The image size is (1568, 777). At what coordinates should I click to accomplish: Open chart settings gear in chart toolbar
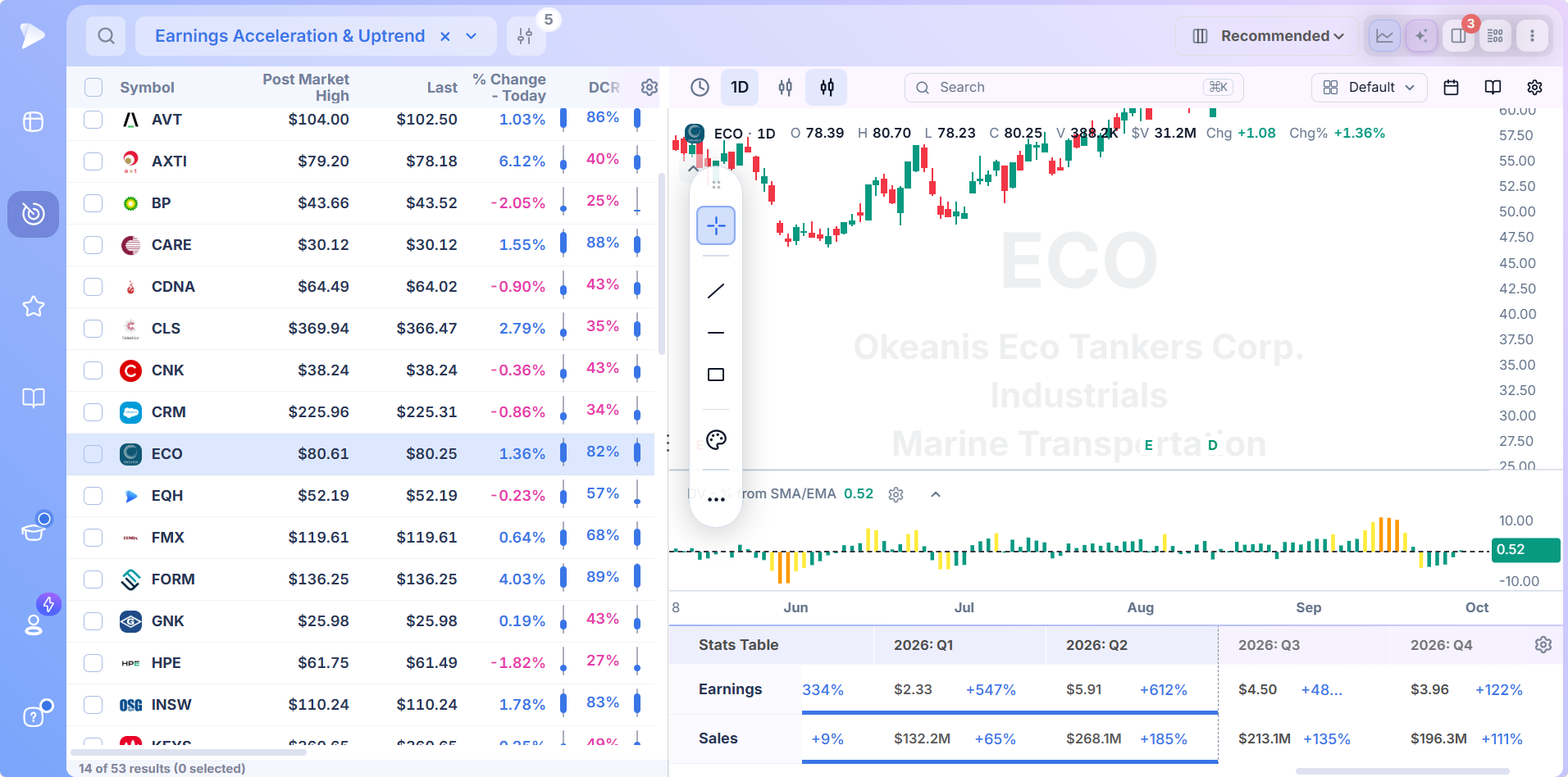(x=1535, y=87)
